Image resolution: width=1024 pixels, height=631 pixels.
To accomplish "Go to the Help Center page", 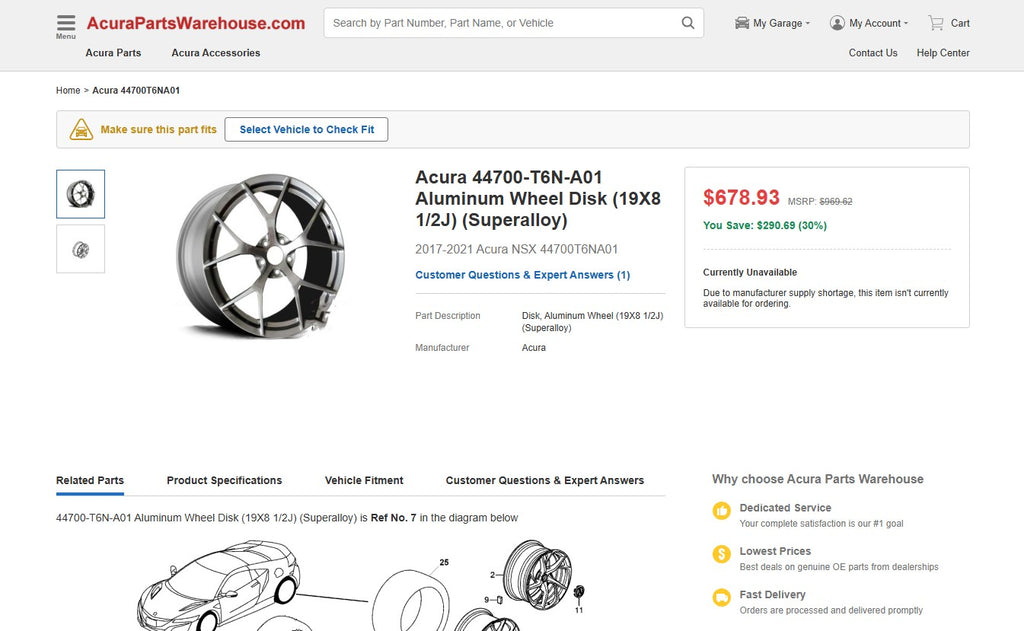I will click(942, 53).
